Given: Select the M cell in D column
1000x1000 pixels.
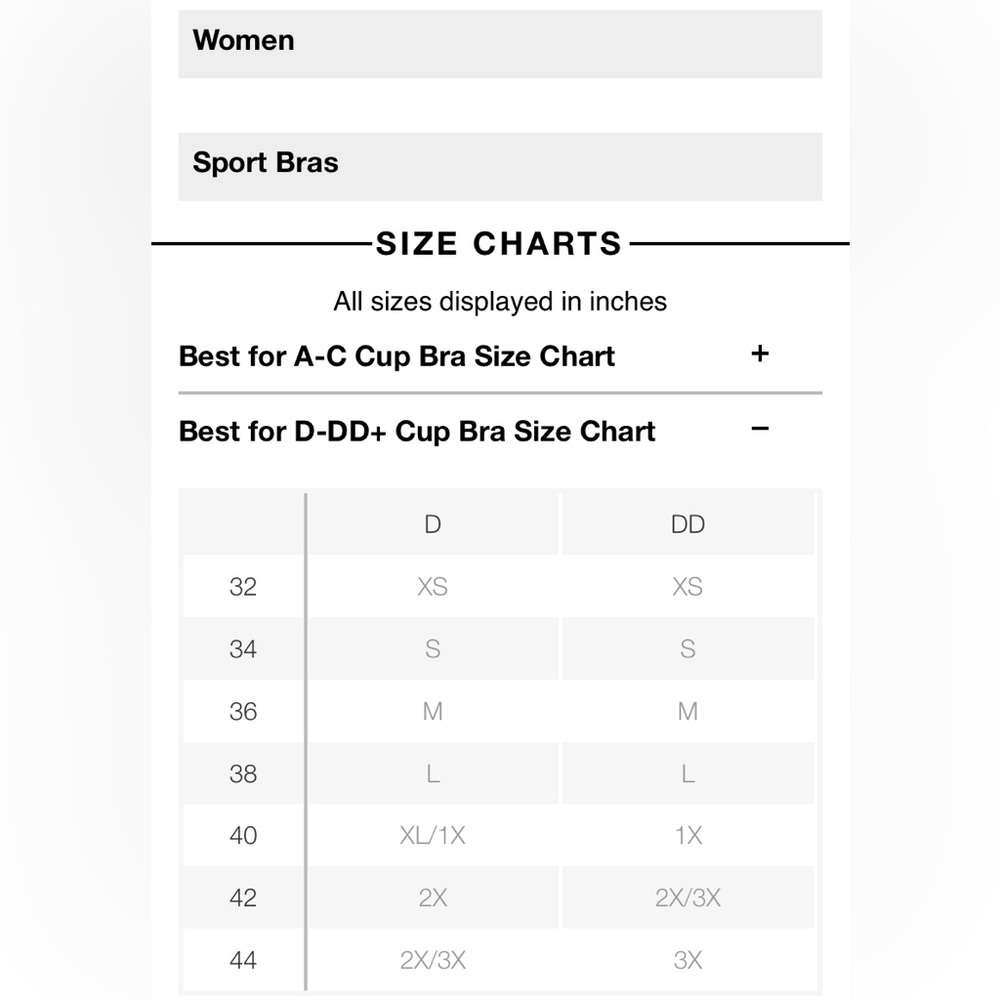Looking at the screenshot, I should (x=433, y=711).
